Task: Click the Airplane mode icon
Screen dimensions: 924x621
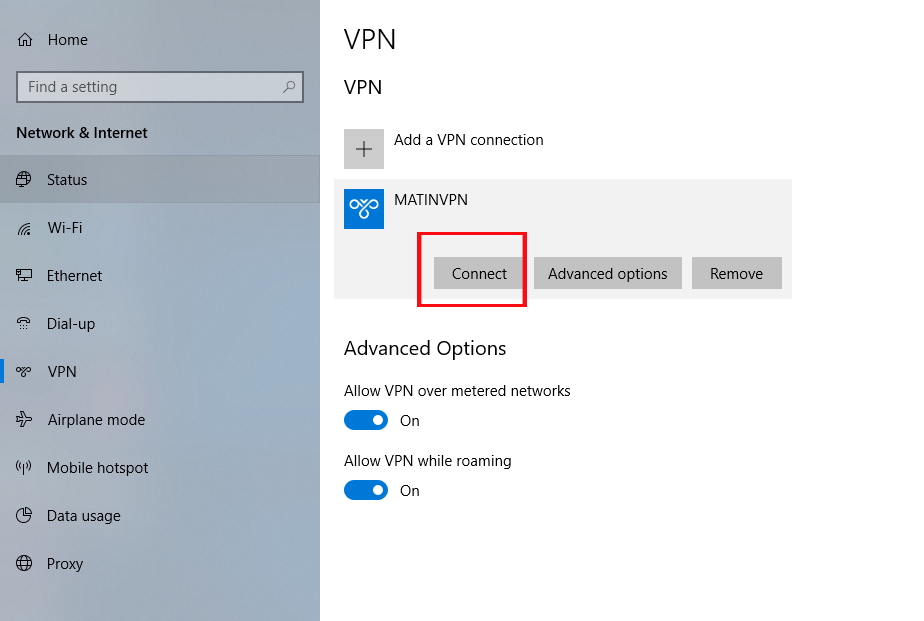Action: click(25, 420)
